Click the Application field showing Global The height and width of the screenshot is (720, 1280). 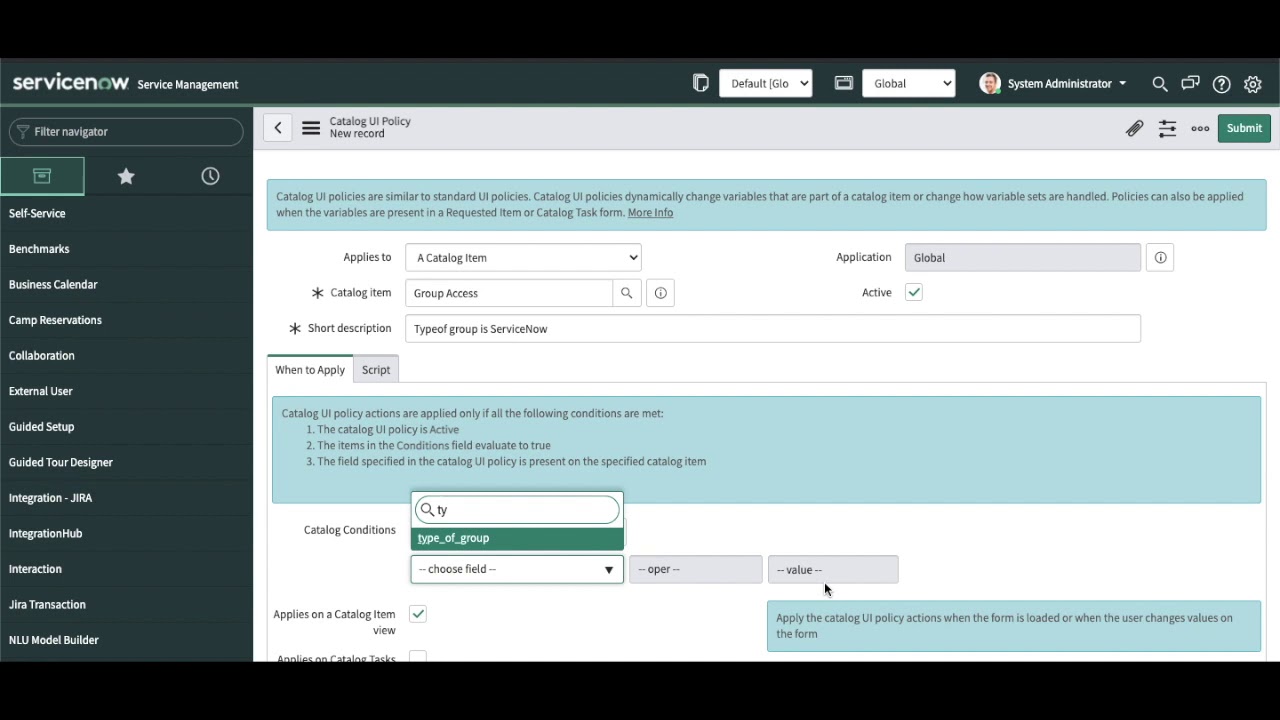click(1023, 258)
